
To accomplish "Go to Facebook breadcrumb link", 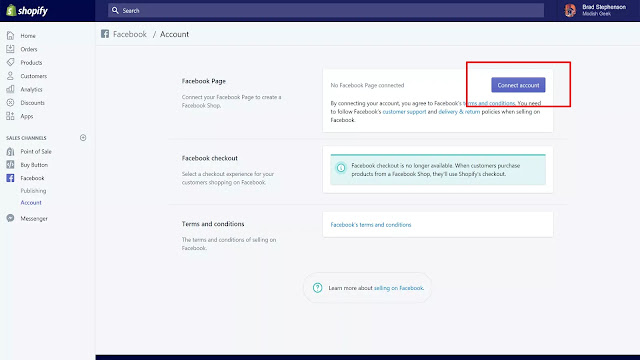I will click(129, 34).
